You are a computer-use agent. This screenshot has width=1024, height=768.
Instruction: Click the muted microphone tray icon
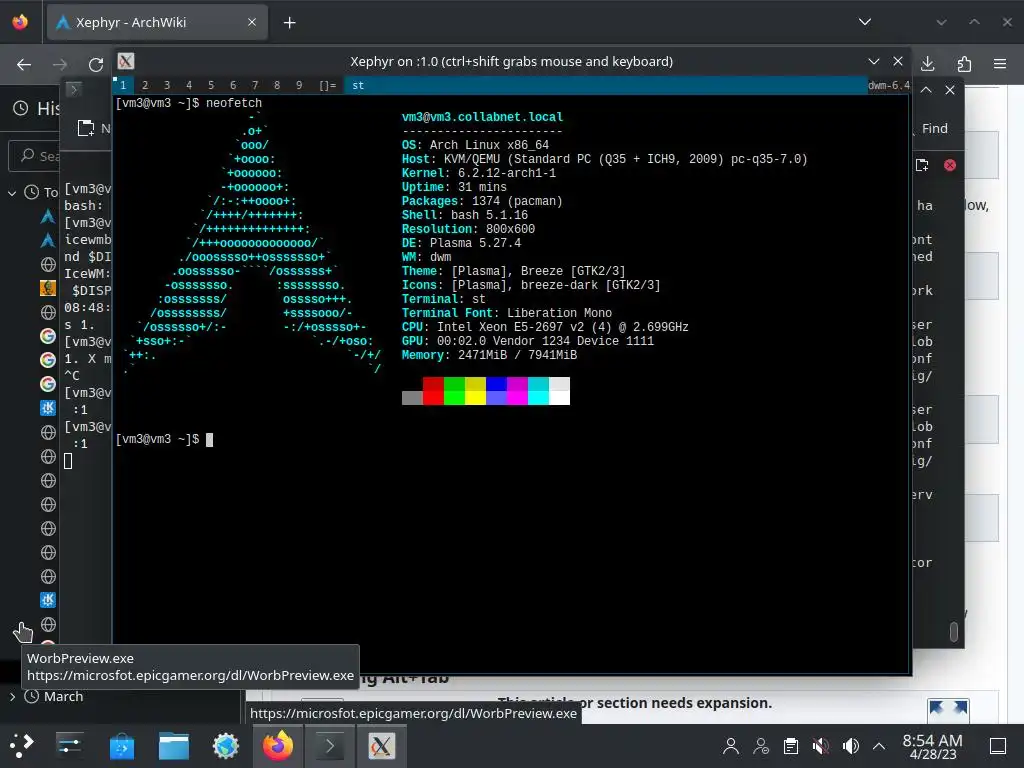pos(821,746)
